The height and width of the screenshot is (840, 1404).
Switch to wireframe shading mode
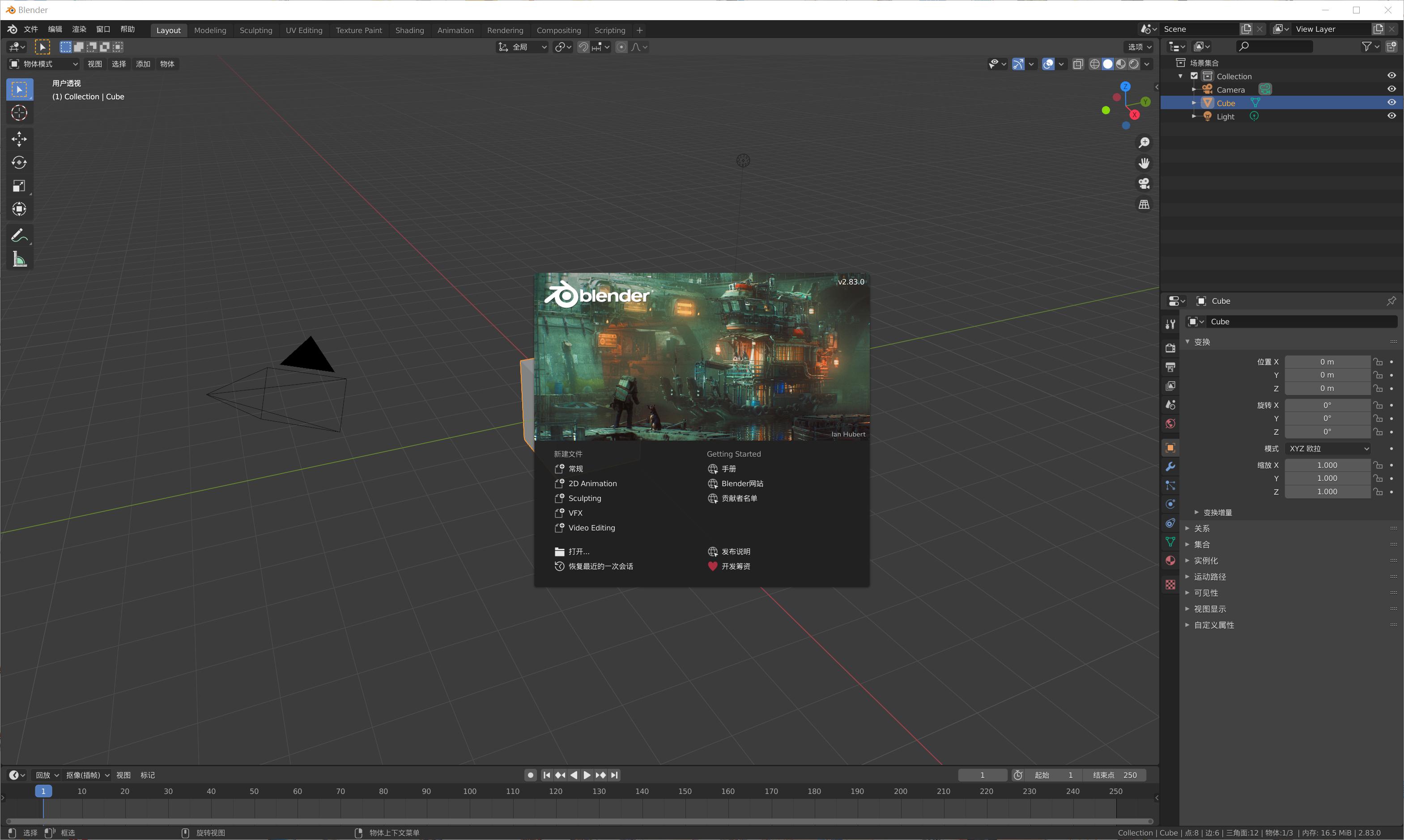[x=1095, y=64]
